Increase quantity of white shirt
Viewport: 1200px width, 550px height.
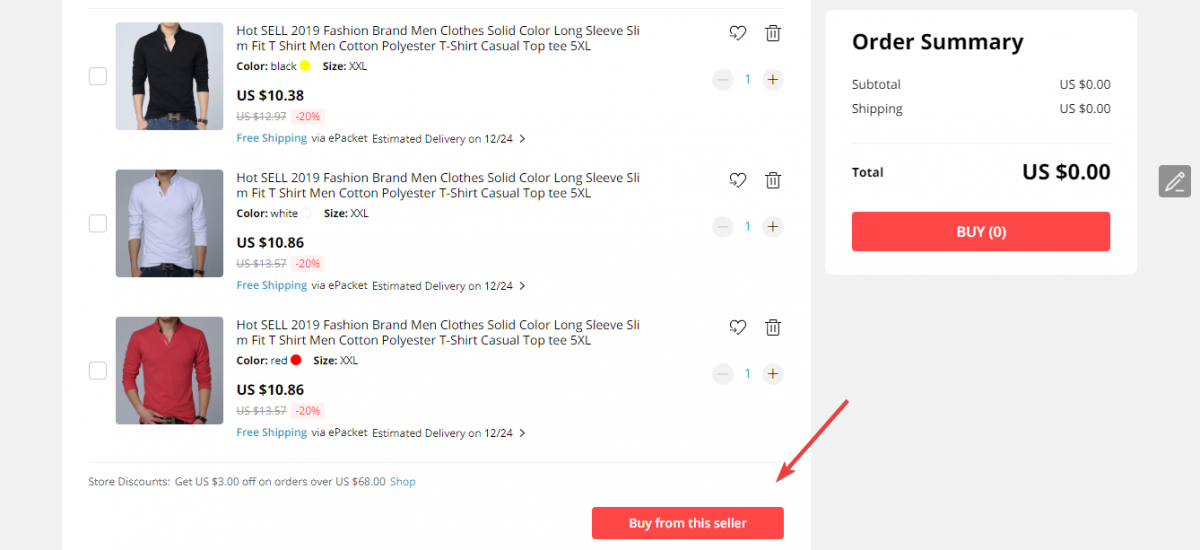click(x=773, y=227)
